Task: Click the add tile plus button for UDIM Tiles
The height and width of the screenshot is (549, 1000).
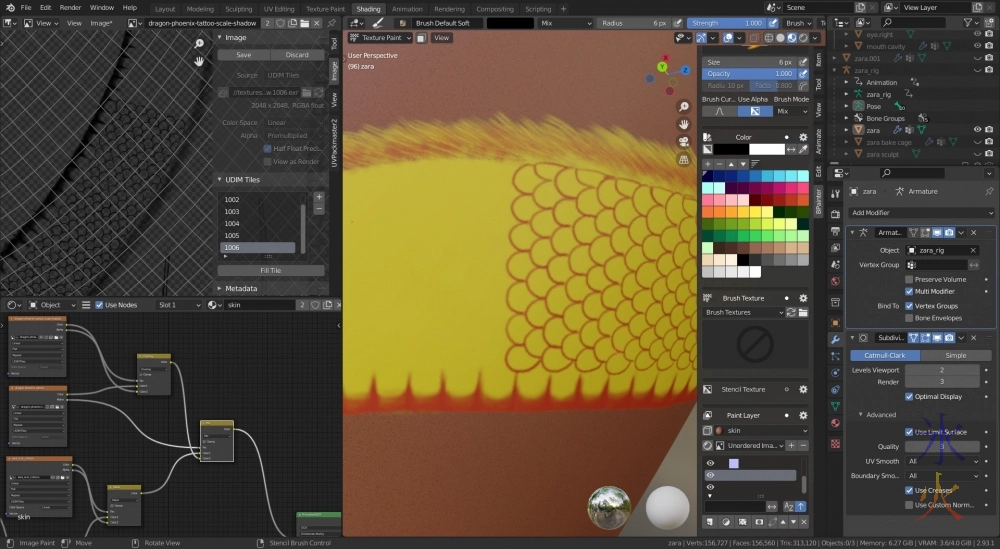Action: [x=319, y=197]
